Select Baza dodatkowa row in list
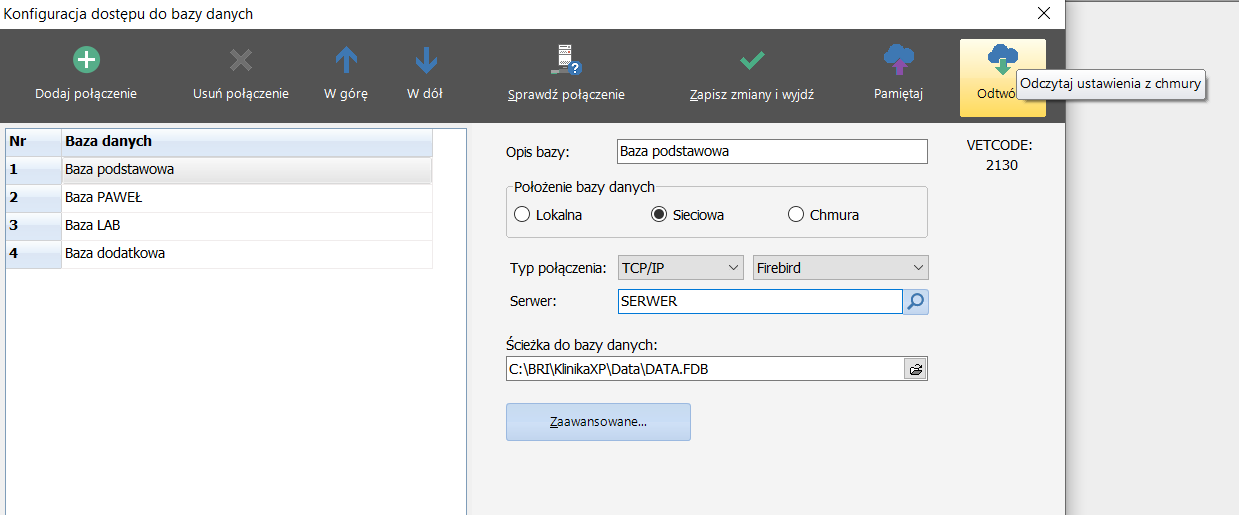The height and width of the screenshot is (515, 1239). point(219,253)
